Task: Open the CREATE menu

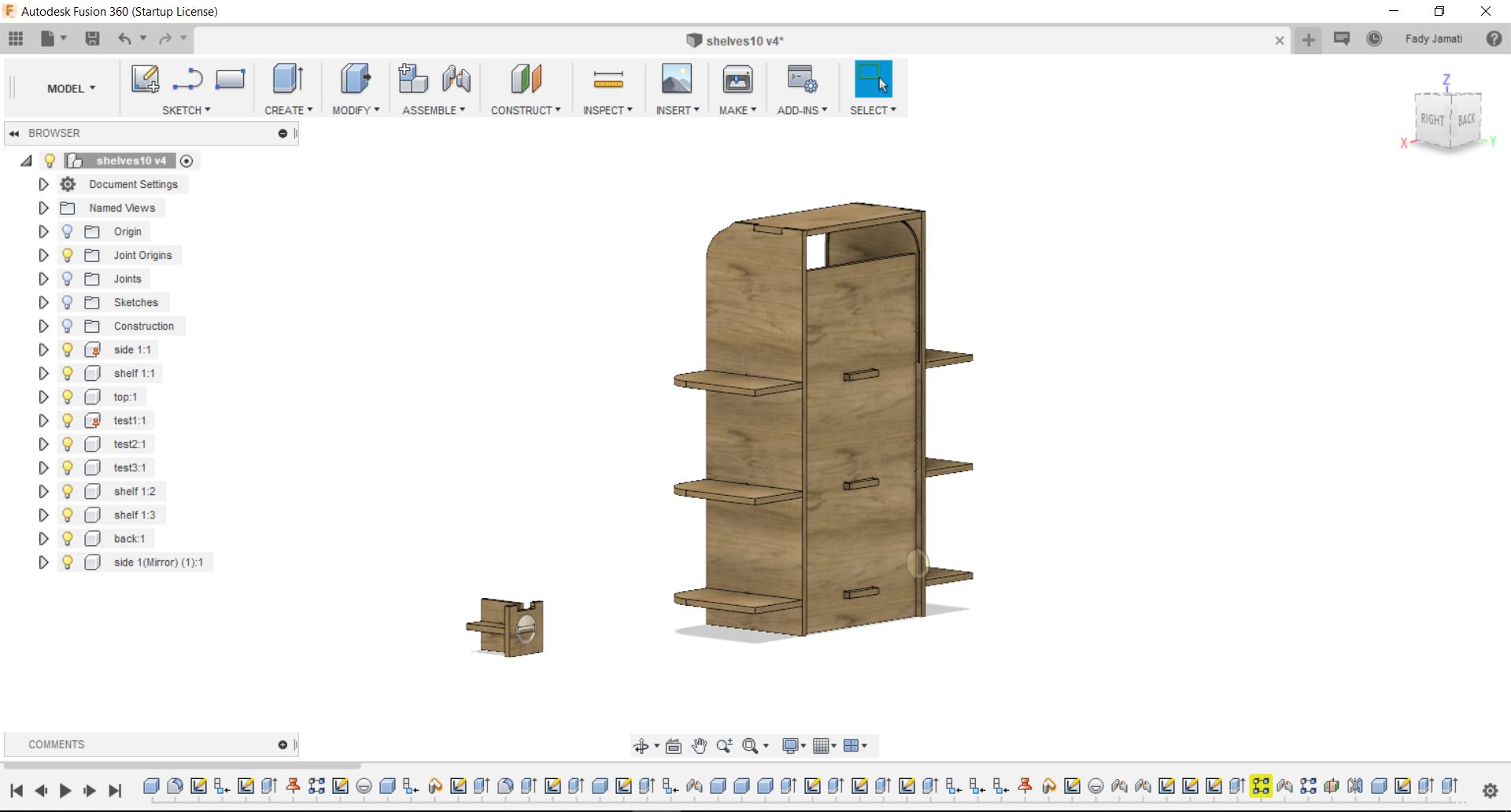Action: (x=289, y=110)
